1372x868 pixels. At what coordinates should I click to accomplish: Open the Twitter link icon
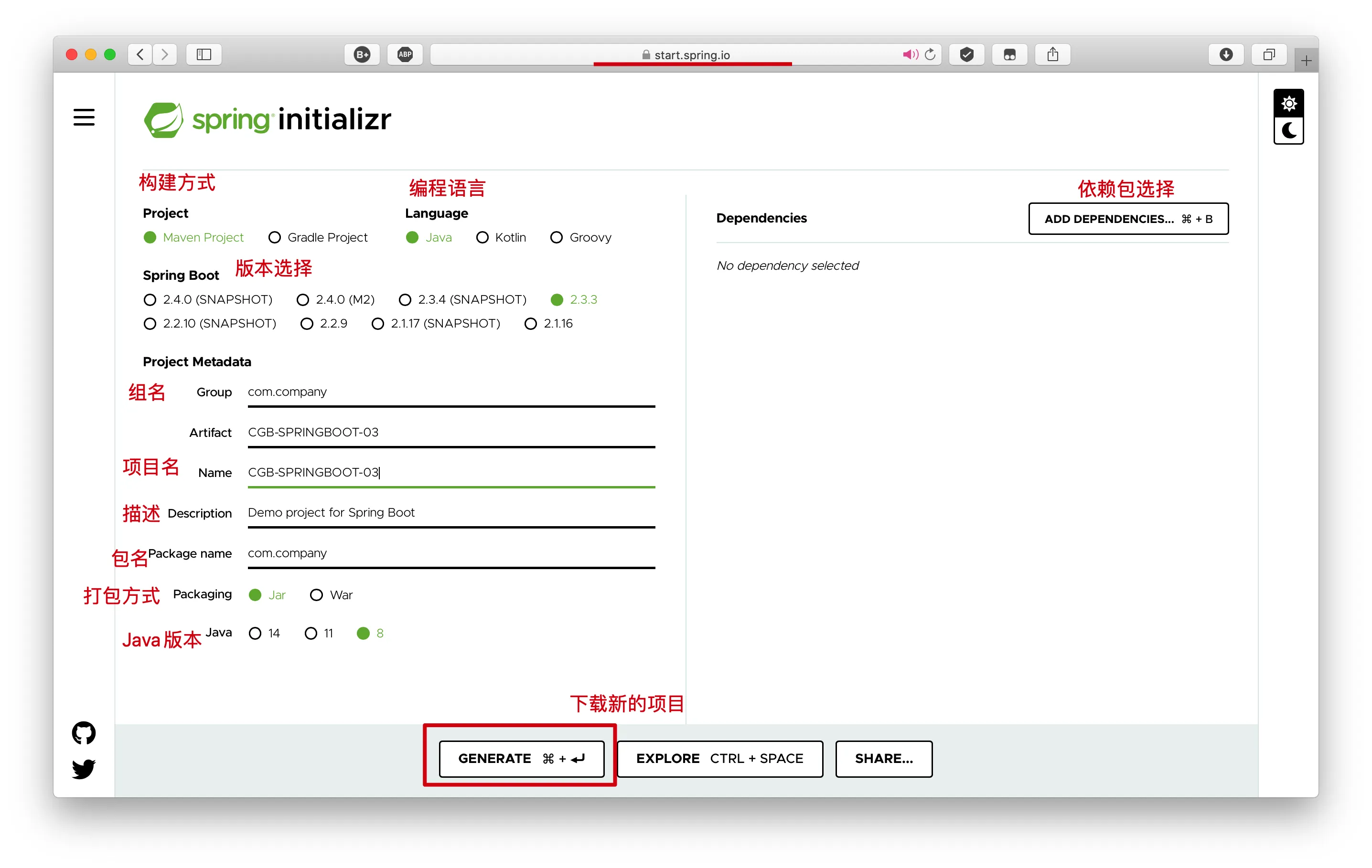(x=84, y=769)
